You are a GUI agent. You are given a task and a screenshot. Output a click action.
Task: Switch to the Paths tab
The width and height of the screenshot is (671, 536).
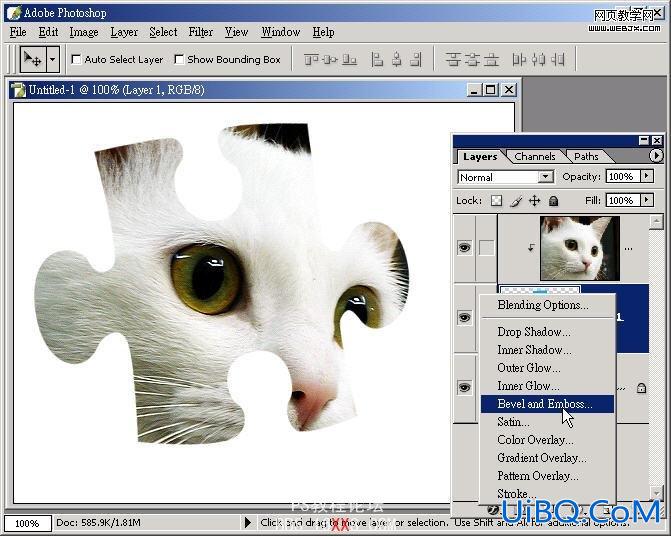586,157
